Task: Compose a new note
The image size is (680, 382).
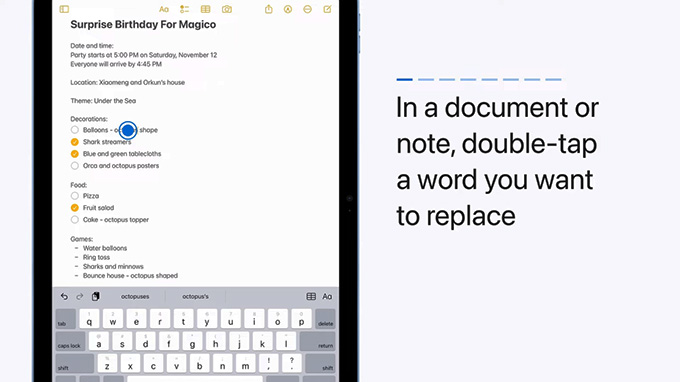Action: coord(327,9)
